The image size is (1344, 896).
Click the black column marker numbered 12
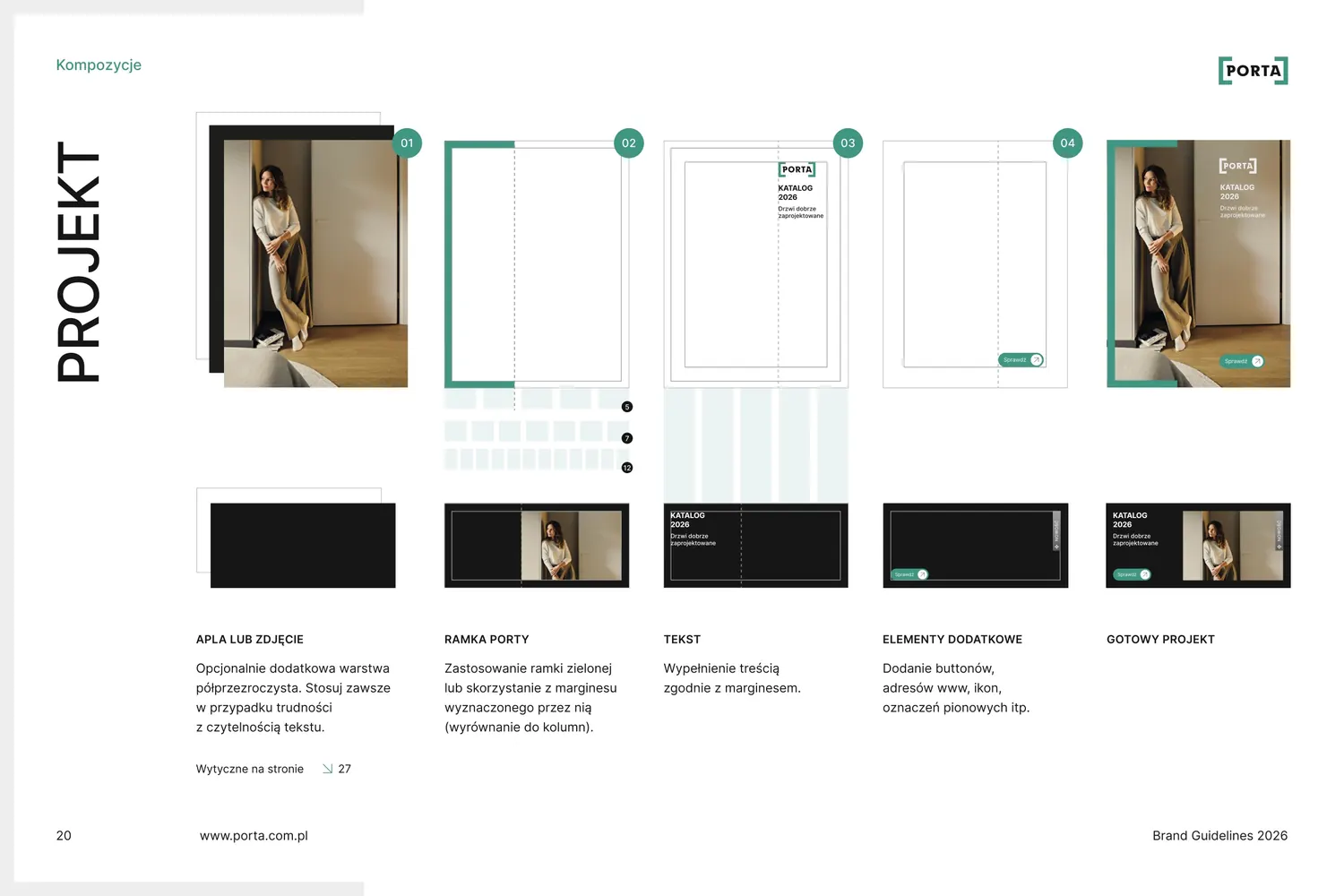[x=627, y=468]
